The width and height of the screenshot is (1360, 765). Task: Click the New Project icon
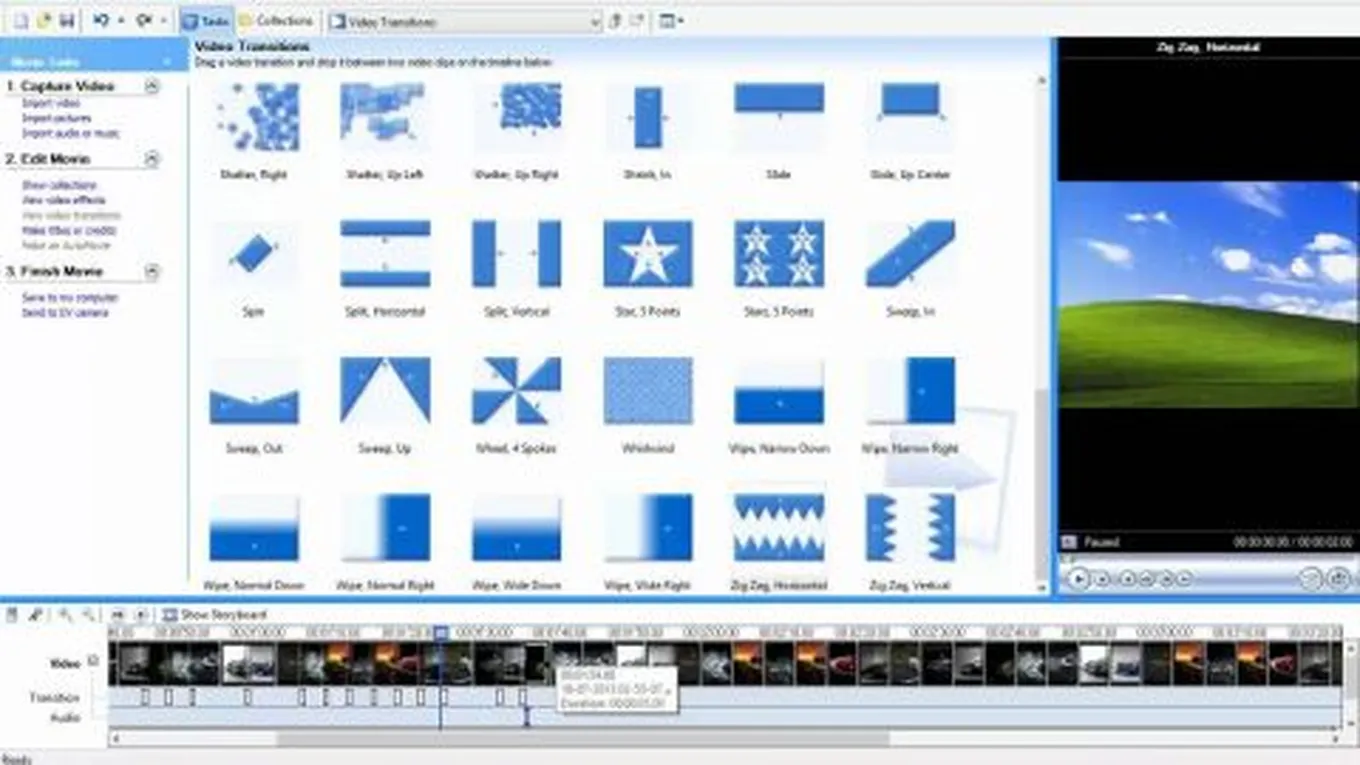coord(21,20)
